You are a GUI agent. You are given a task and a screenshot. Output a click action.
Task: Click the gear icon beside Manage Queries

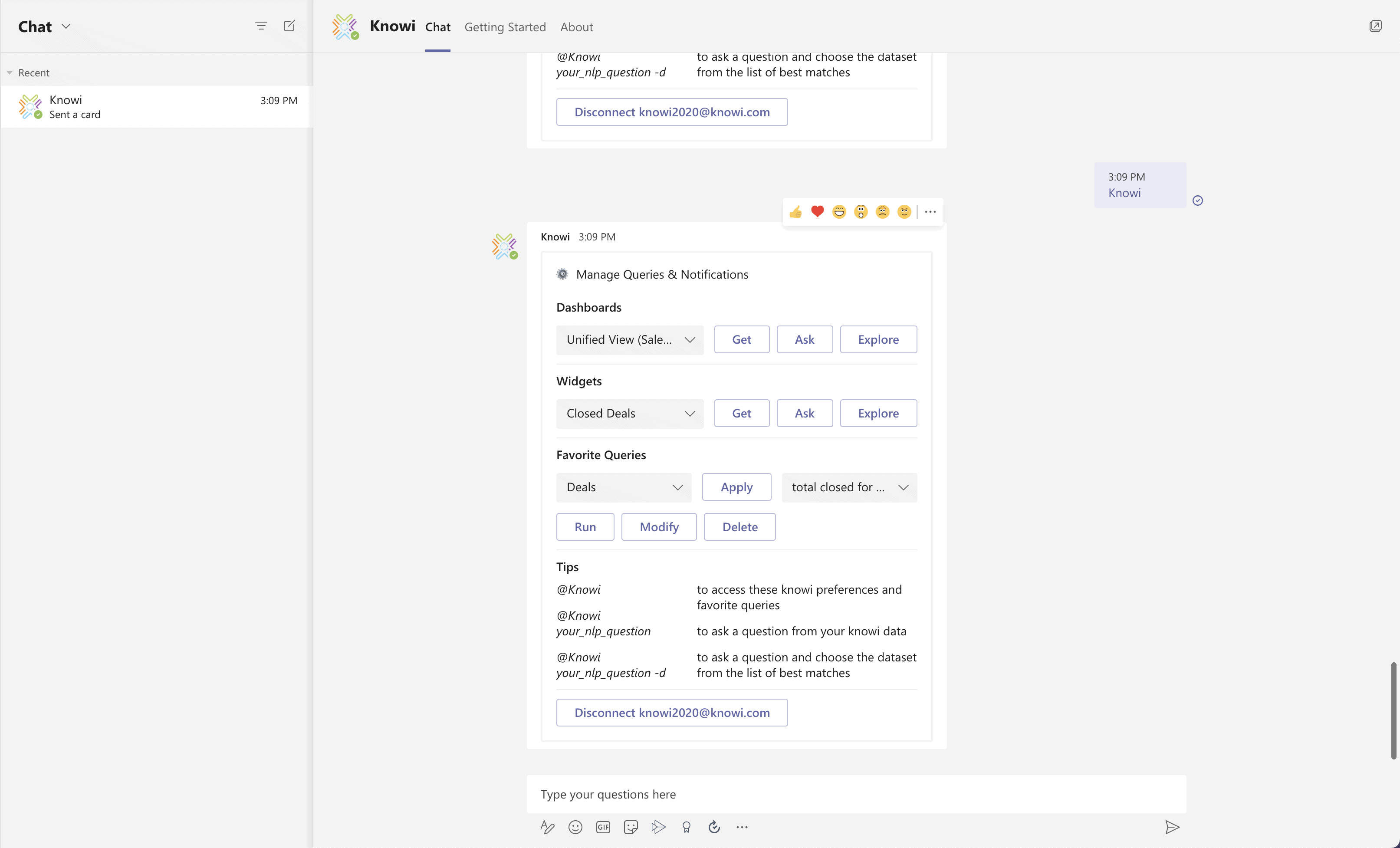pos(562,274)
